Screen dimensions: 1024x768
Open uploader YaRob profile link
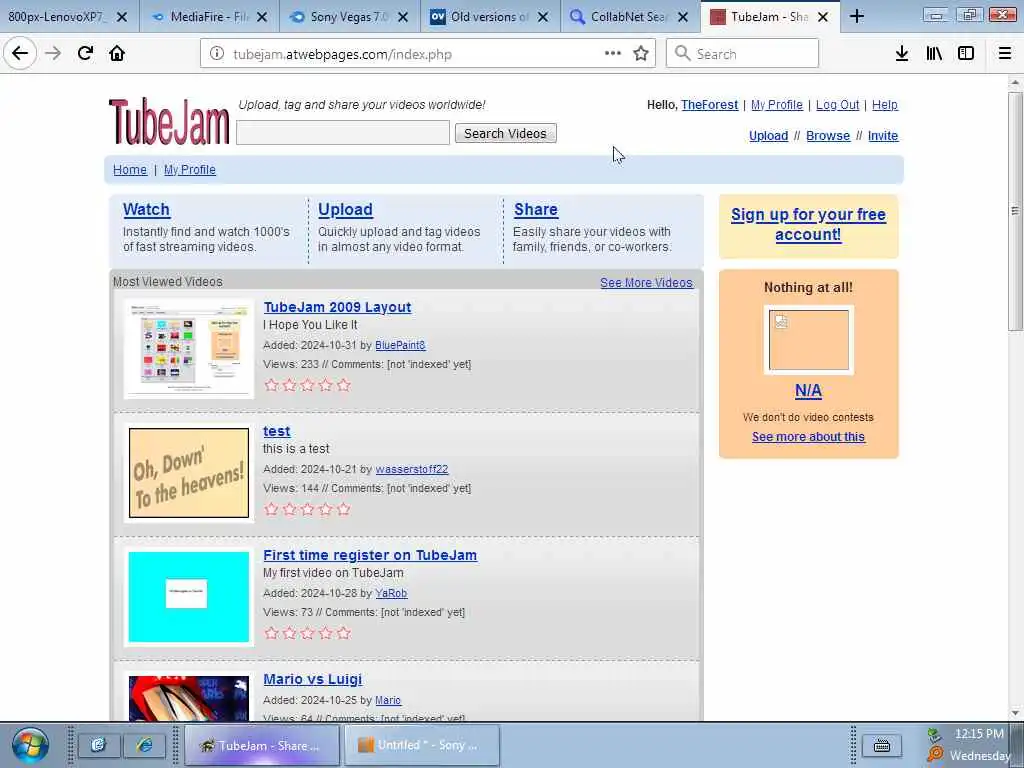391,594
